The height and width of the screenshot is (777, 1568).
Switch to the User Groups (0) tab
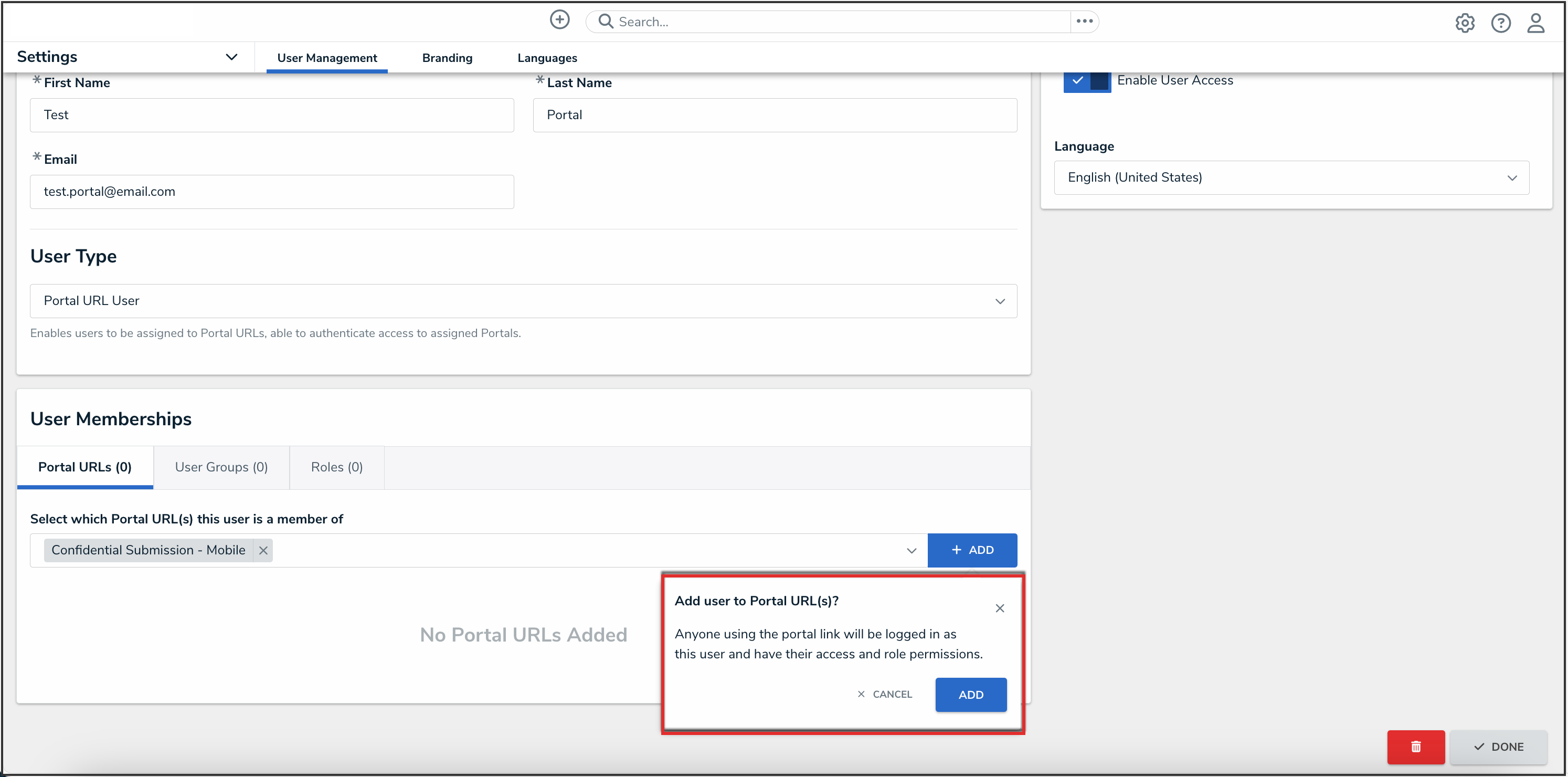point(221,466)
